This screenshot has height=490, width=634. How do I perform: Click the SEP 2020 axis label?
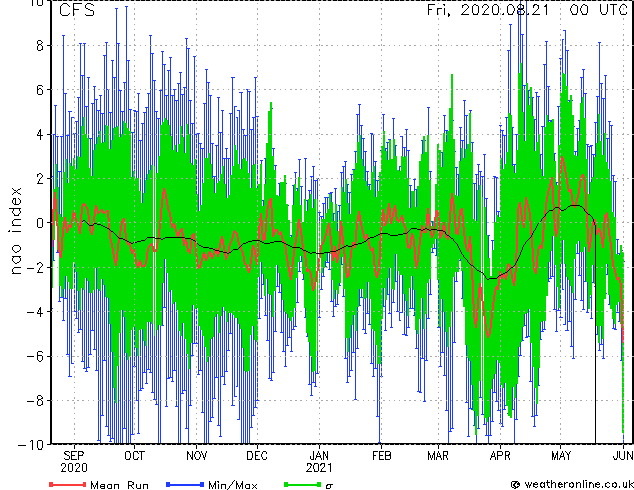point(74,462)
